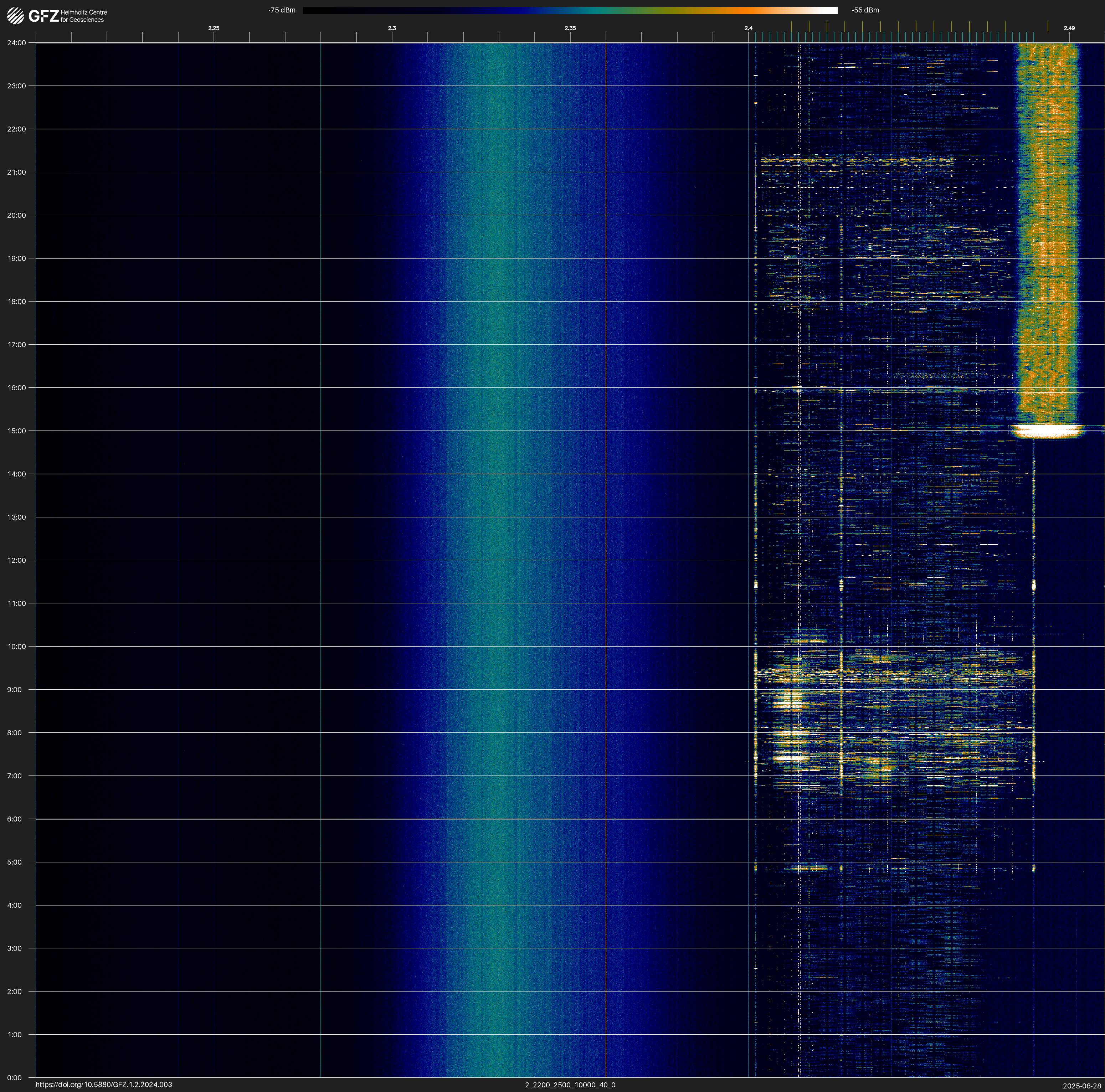Screen dimensions: 1105x1092
Task: Select the 2.49 frequency axis label
Action: click(1069, 28)
